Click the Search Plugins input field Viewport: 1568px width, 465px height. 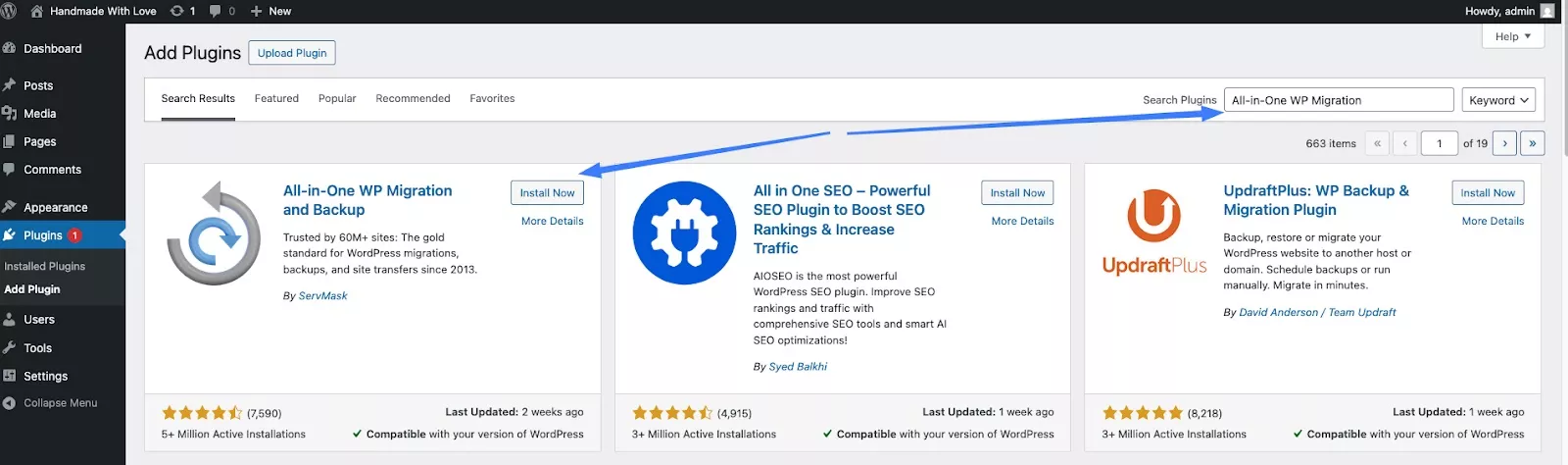1339,100
